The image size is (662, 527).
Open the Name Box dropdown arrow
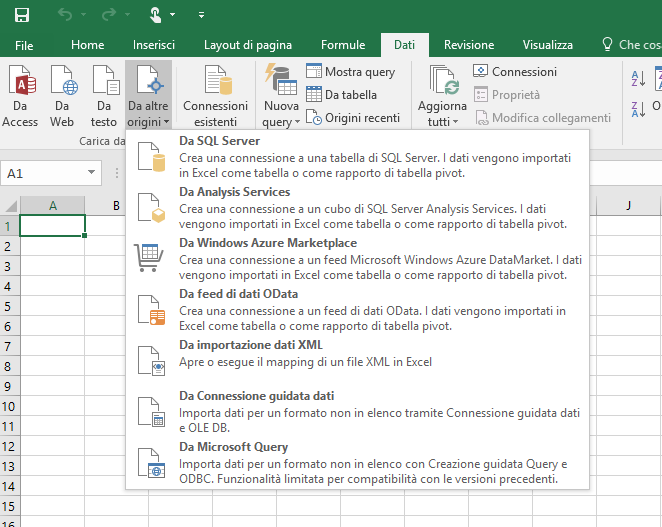pyautogui.click(x=91, y=172)
